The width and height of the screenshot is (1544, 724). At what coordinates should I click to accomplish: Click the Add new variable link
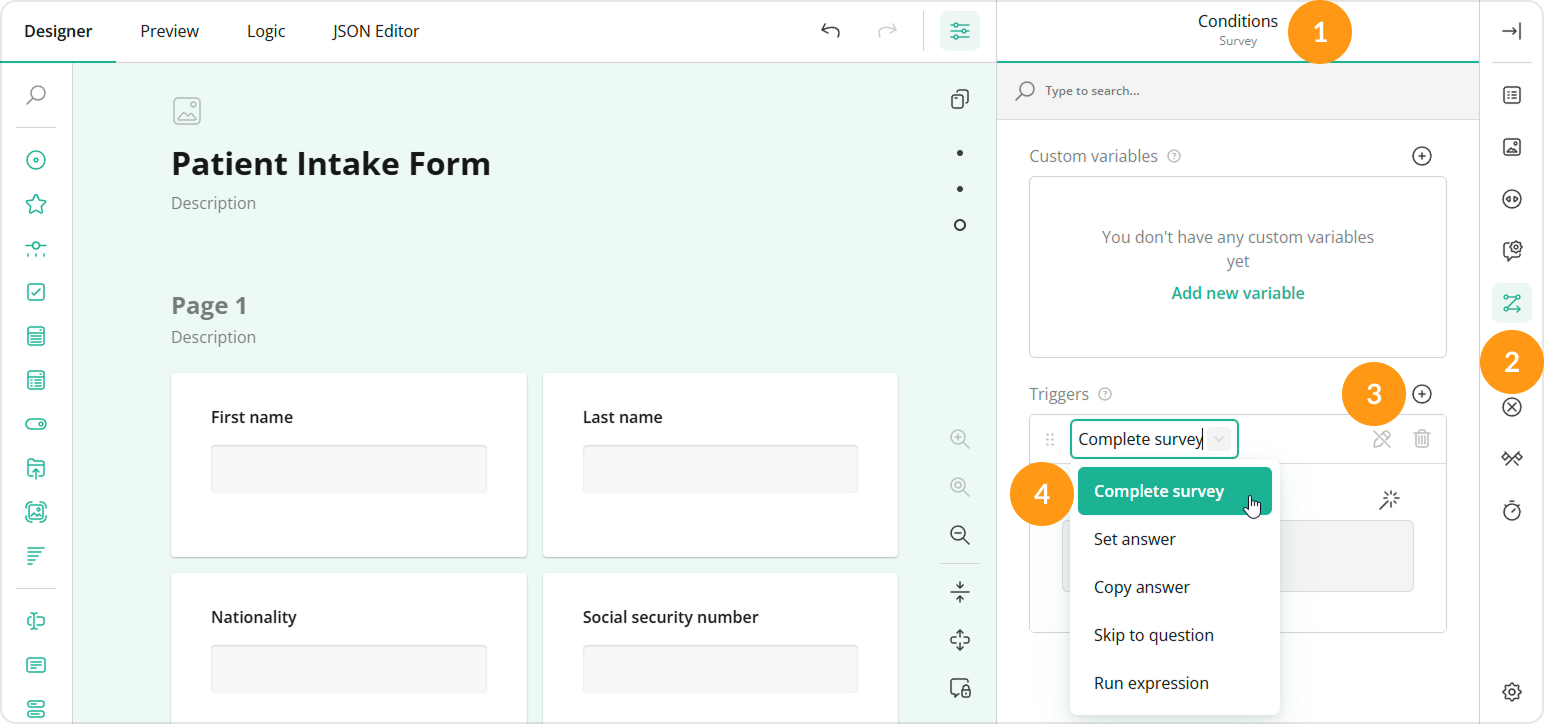[x=1237, y=292]
